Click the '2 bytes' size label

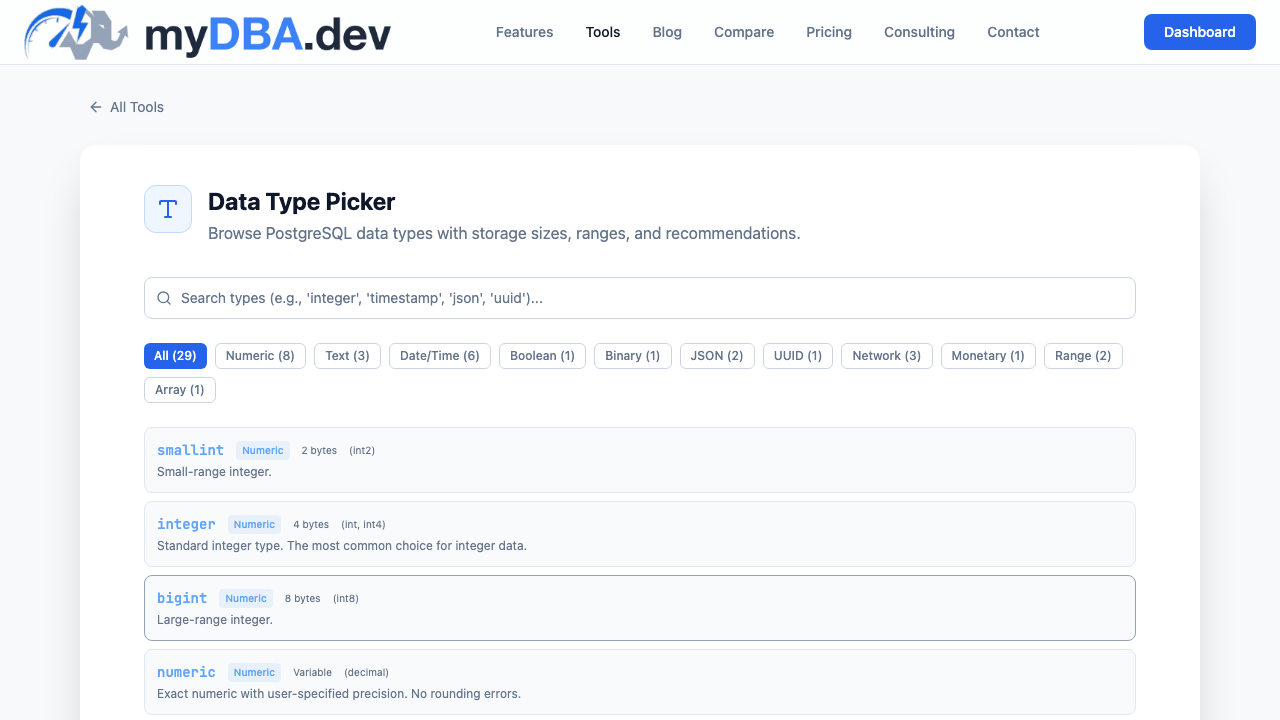pos(319,450)
